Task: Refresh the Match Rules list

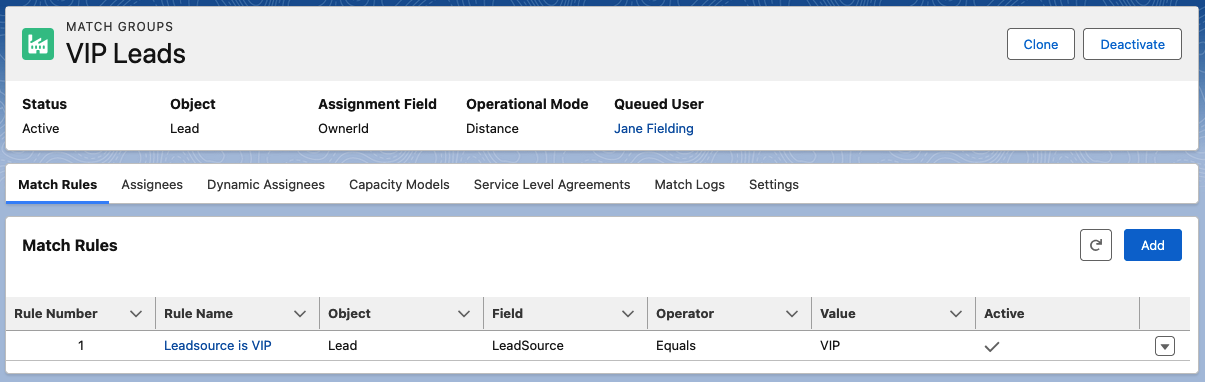Action: point(1096,245)
